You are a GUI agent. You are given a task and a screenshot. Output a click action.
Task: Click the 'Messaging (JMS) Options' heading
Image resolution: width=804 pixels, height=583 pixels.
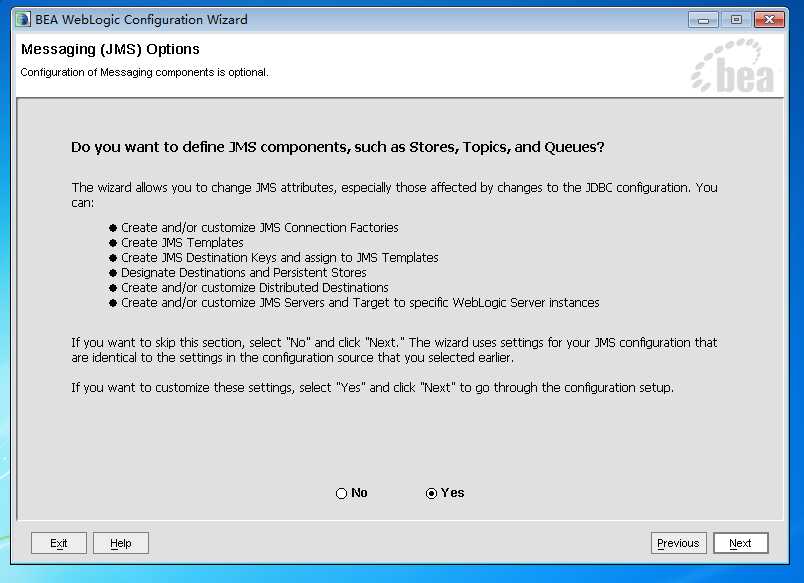(x=110, y=49)
